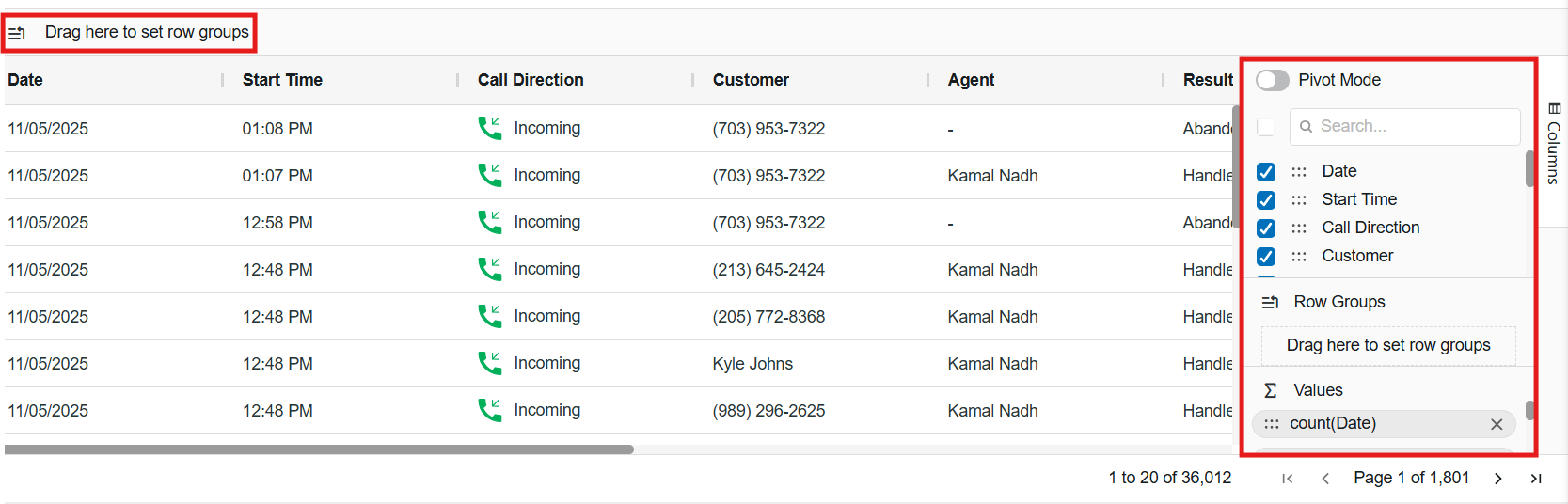Click the Row Groups icon in the side panel
Image resolution: width=1568 pixels, height=504 pixels.
coord(1271,303)
